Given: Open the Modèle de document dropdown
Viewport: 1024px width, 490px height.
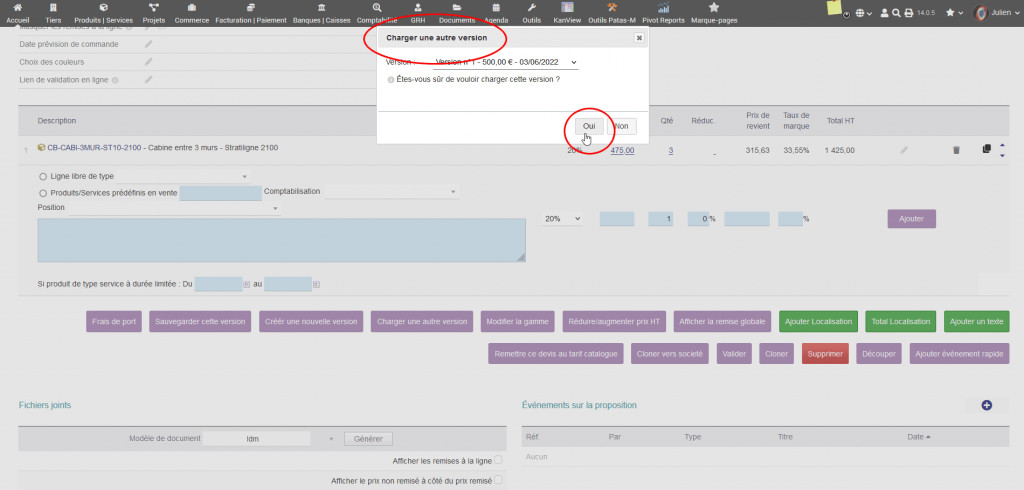Looking at the screenshot, I should (x=270, y=438).
